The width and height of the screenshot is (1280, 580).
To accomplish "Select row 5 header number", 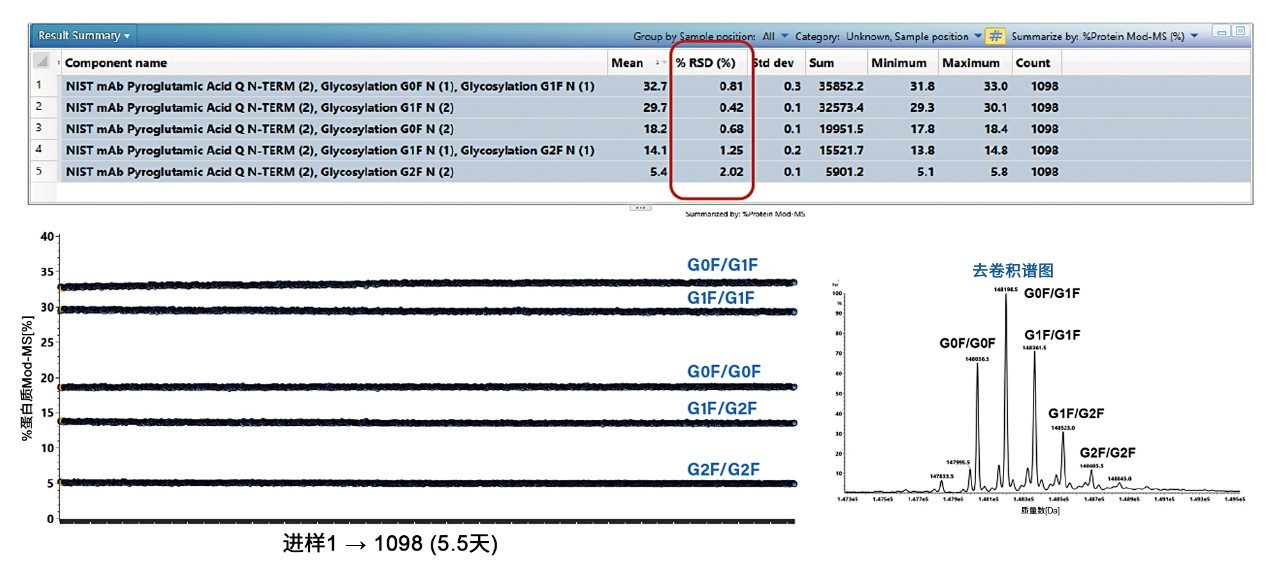I will (39, 171).
